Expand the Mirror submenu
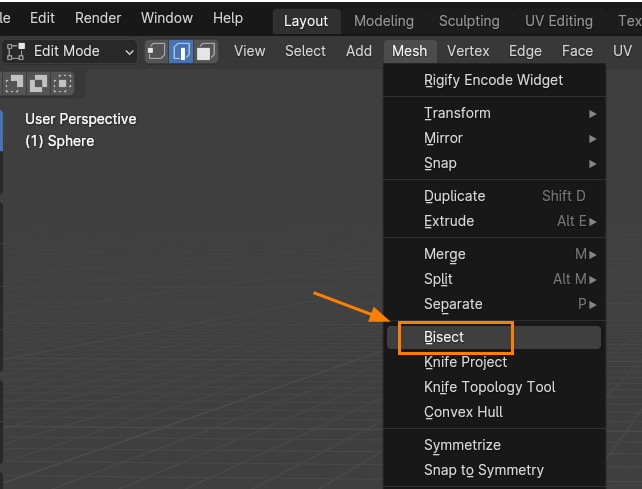Screen dimensions: 642x489 pyautogui.click(x=494, y=138)
